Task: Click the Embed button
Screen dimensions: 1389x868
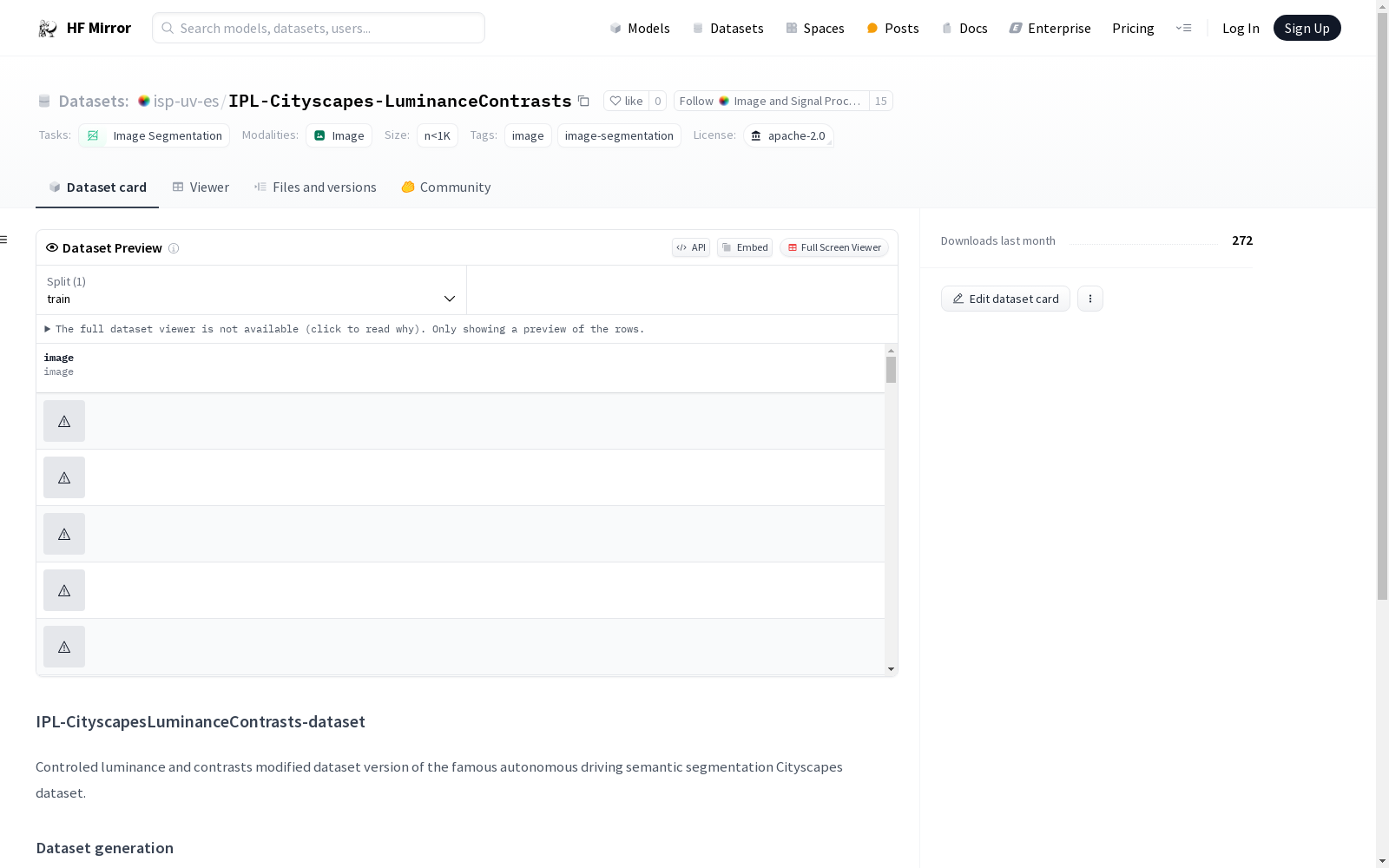Action: 745,247
